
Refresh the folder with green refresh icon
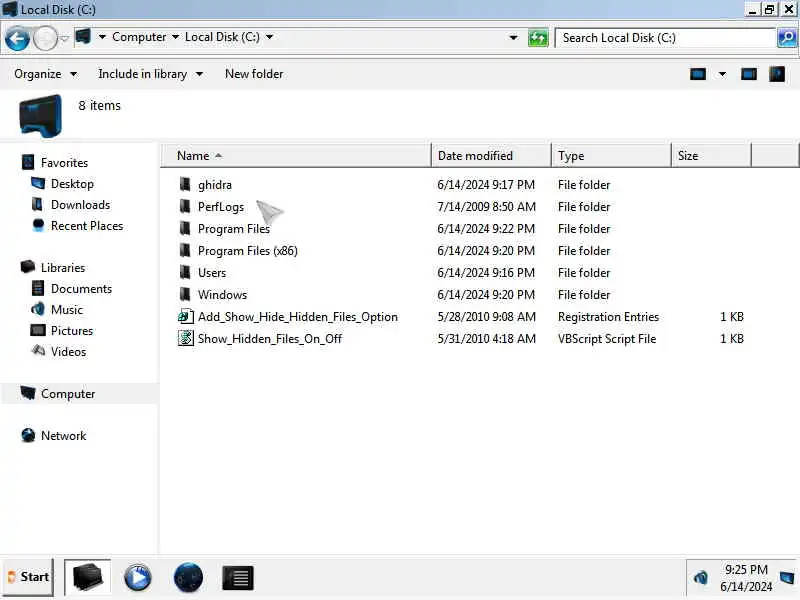tap(538, 38)
